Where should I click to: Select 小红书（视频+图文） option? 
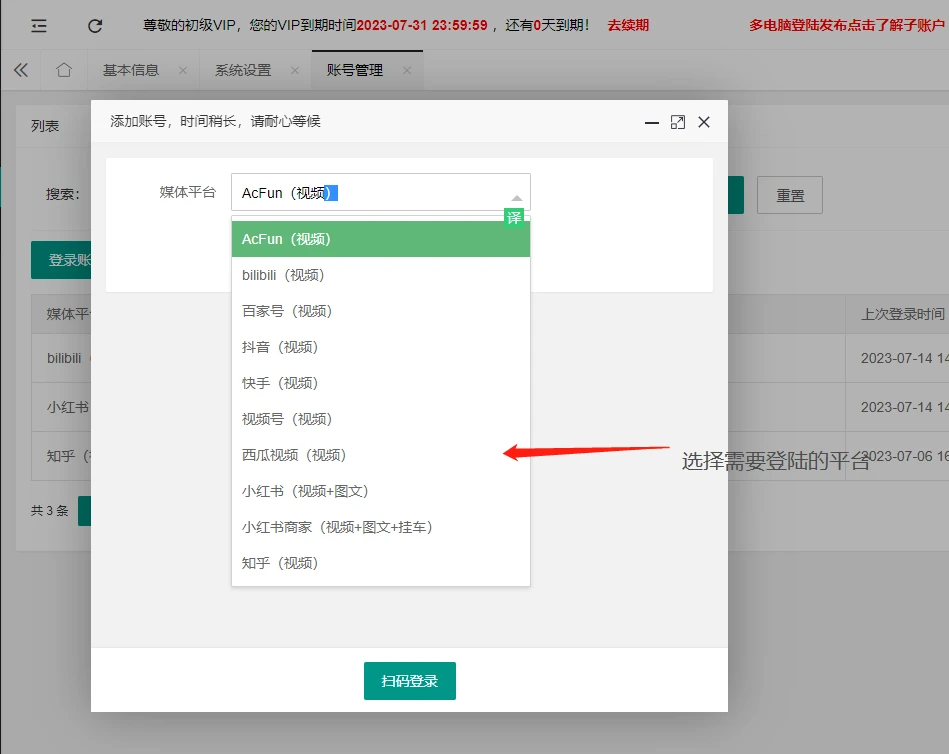click(x=381, y=491)
